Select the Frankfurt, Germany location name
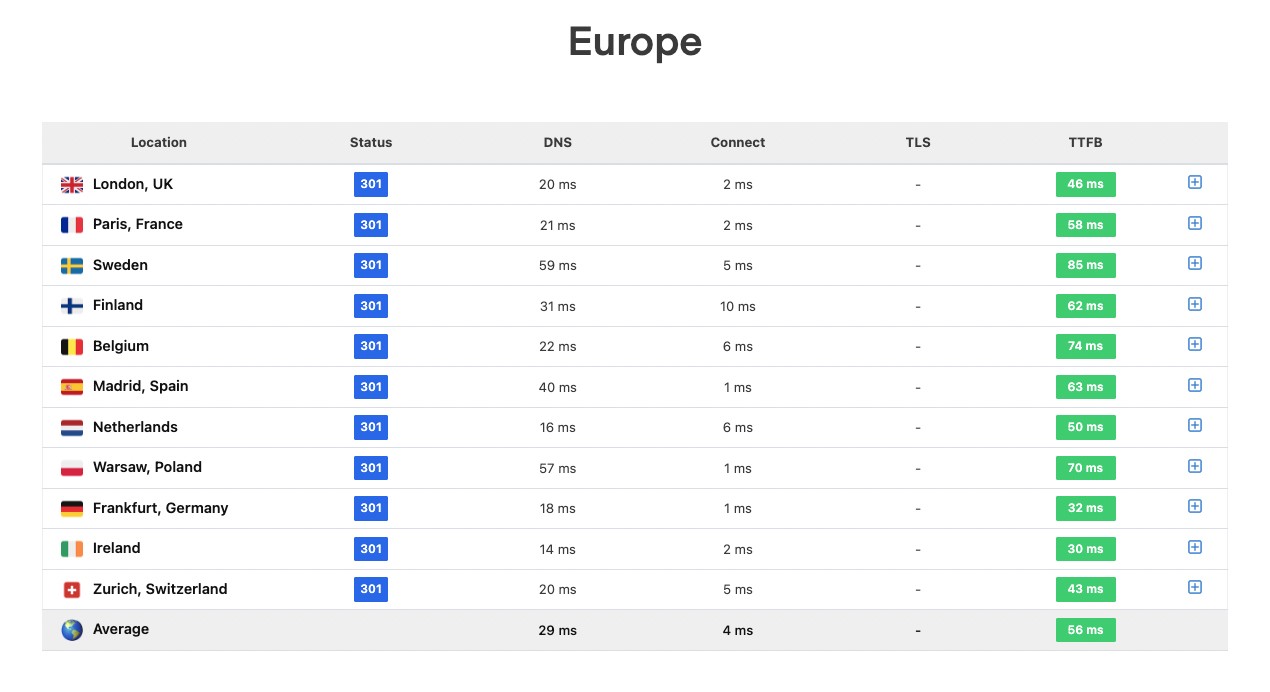 pyautogui.click(x=160, y=508)
